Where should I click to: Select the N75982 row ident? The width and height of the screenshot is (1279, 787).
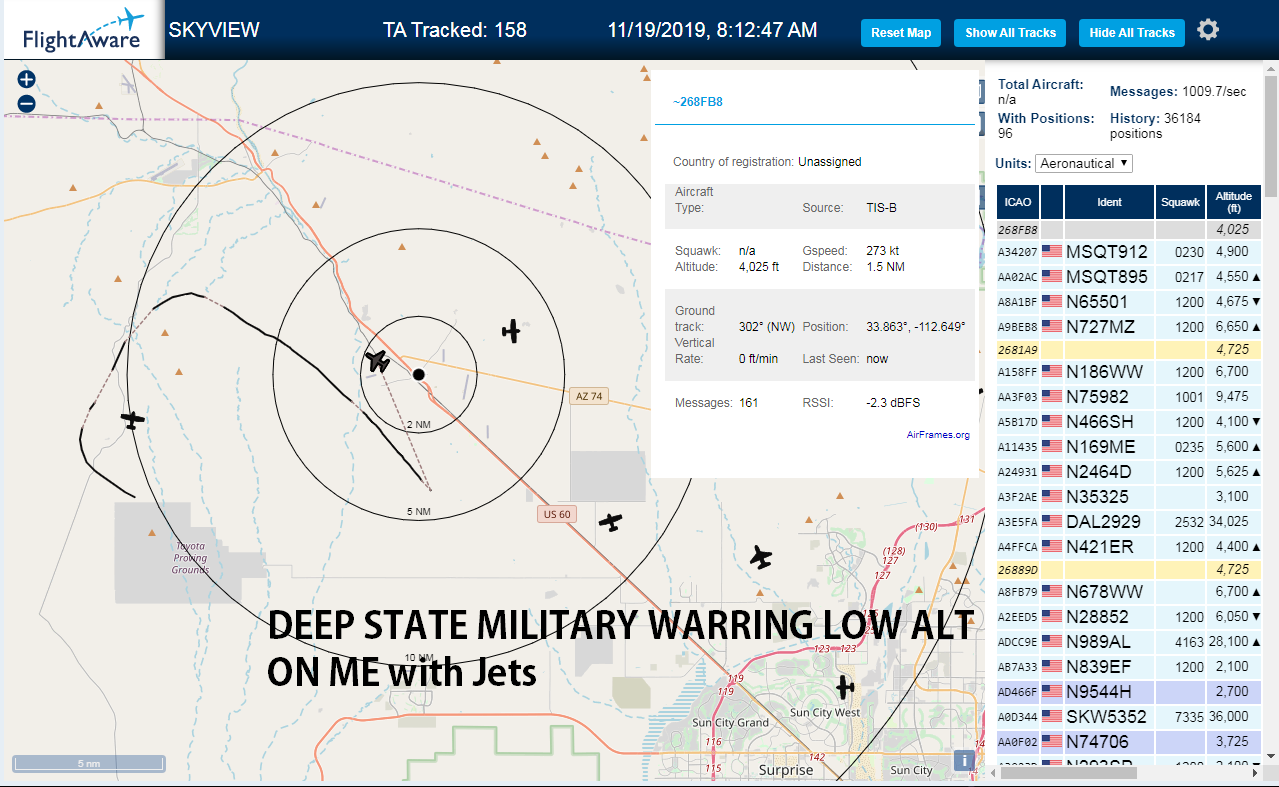(1097, 396)
